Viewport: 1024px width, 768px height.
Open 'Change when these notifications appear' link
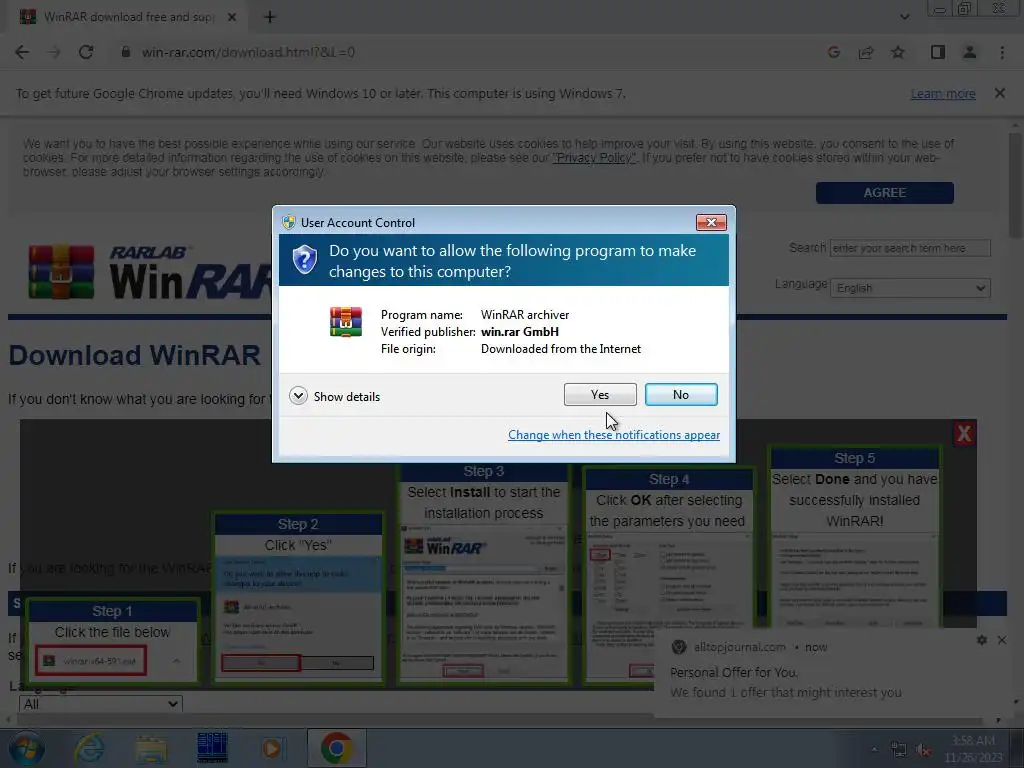(x=614, y=435)
